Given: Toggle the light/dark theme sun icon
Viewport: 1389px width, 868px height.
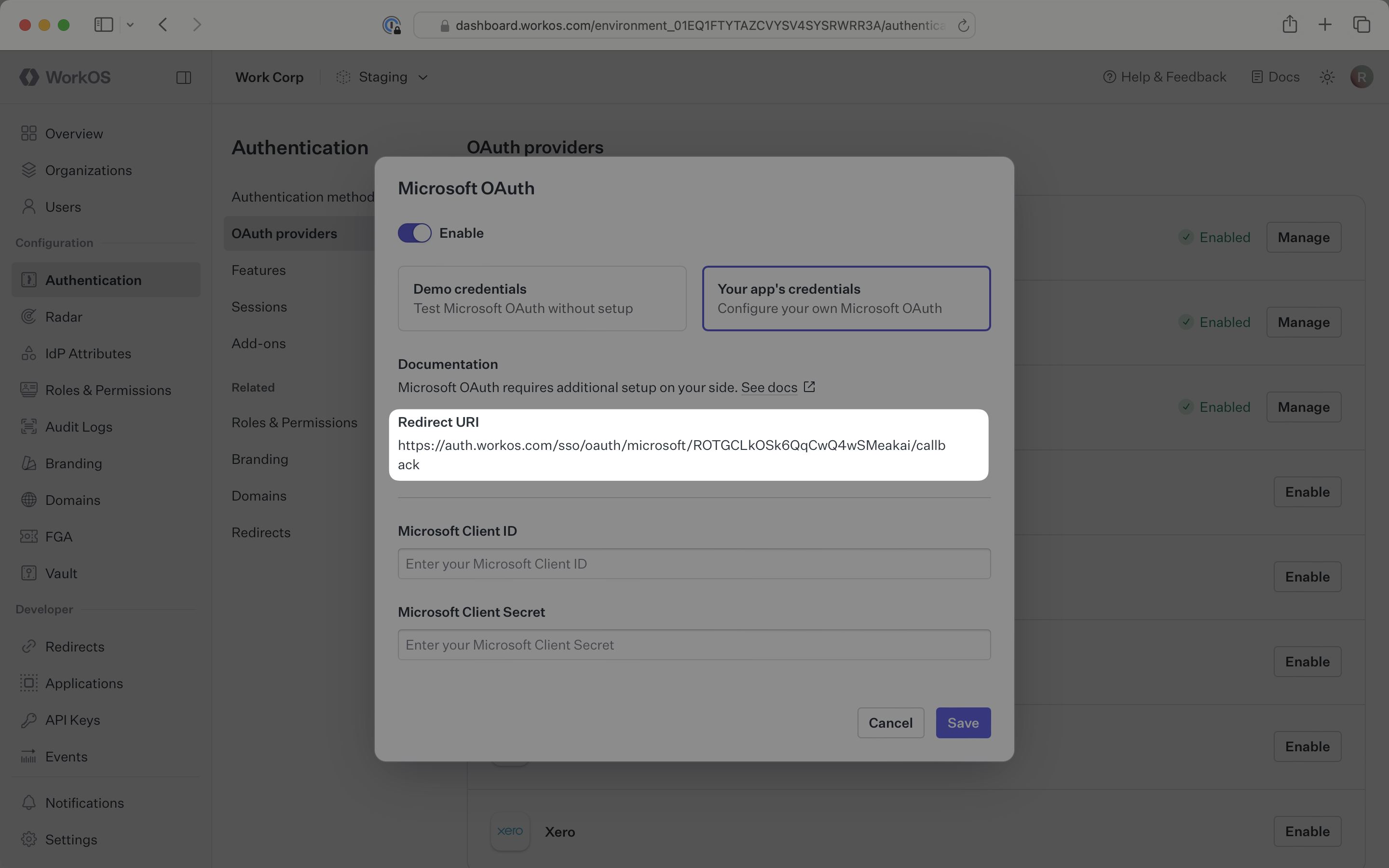Looking at the screenshot, I should 1326,77.
